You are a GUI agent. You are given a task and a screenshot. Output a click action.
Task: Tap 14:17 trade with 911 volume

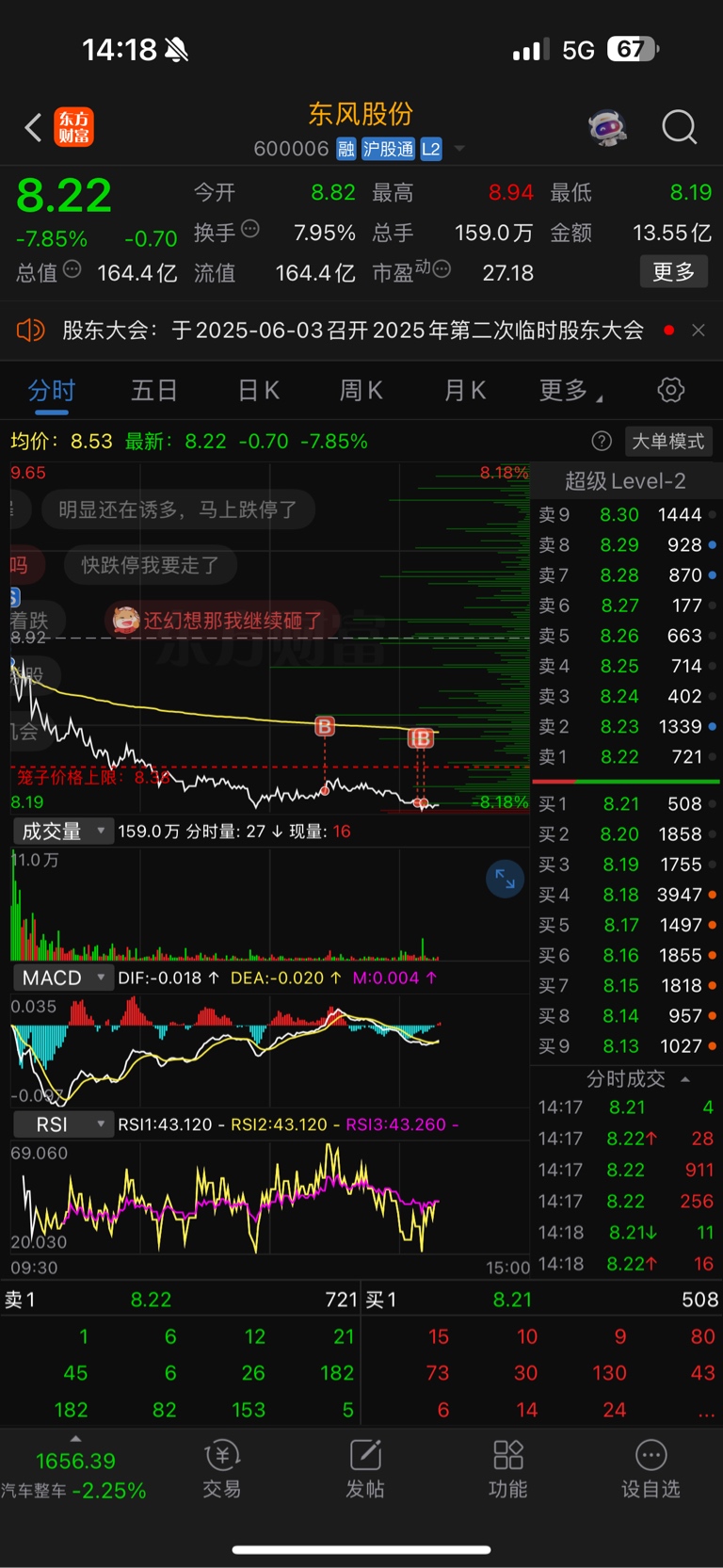(627, 1170)
